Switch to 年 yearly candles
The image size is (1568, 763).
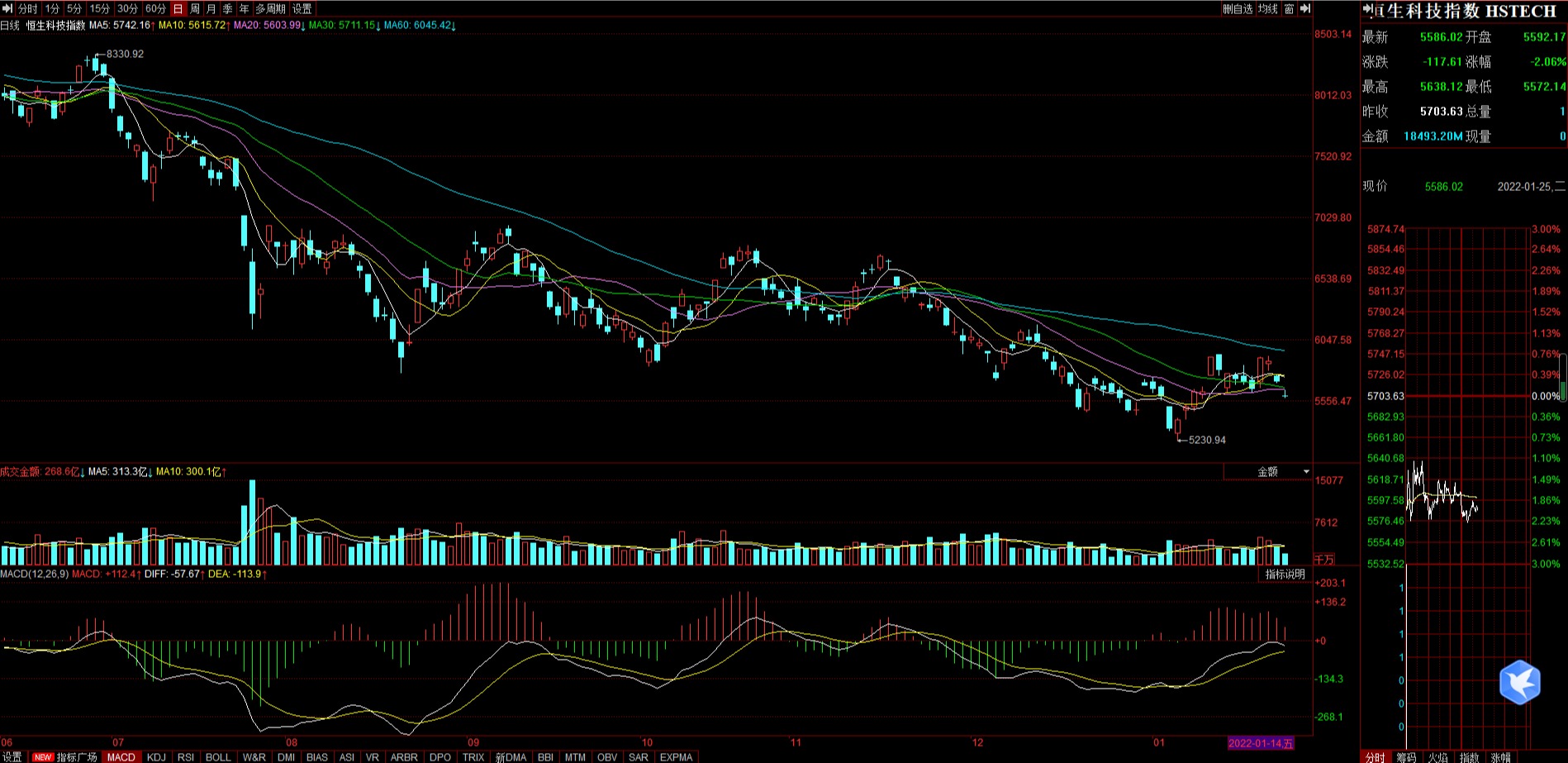click(244, 8)
